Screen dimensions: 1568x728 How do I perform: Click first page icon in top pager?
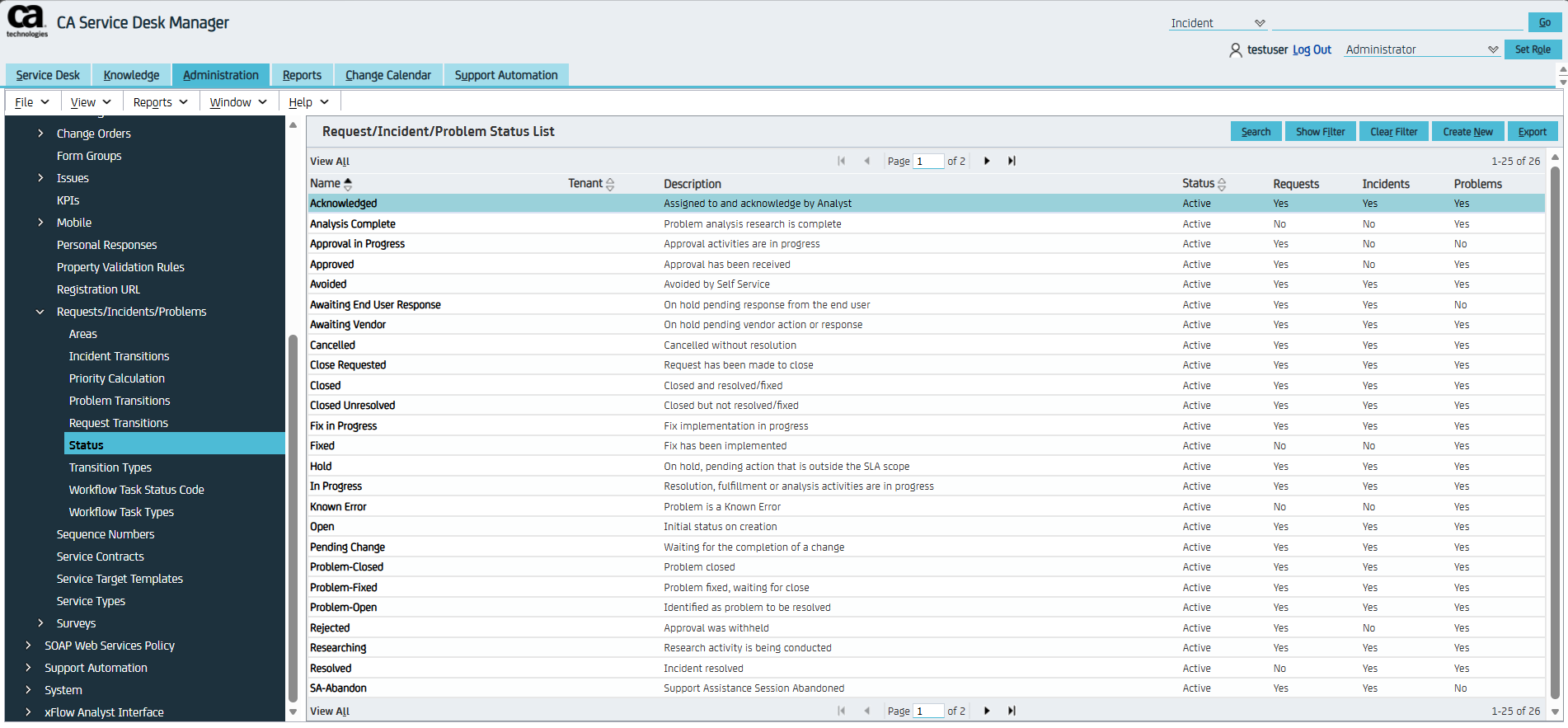(841, 161)
